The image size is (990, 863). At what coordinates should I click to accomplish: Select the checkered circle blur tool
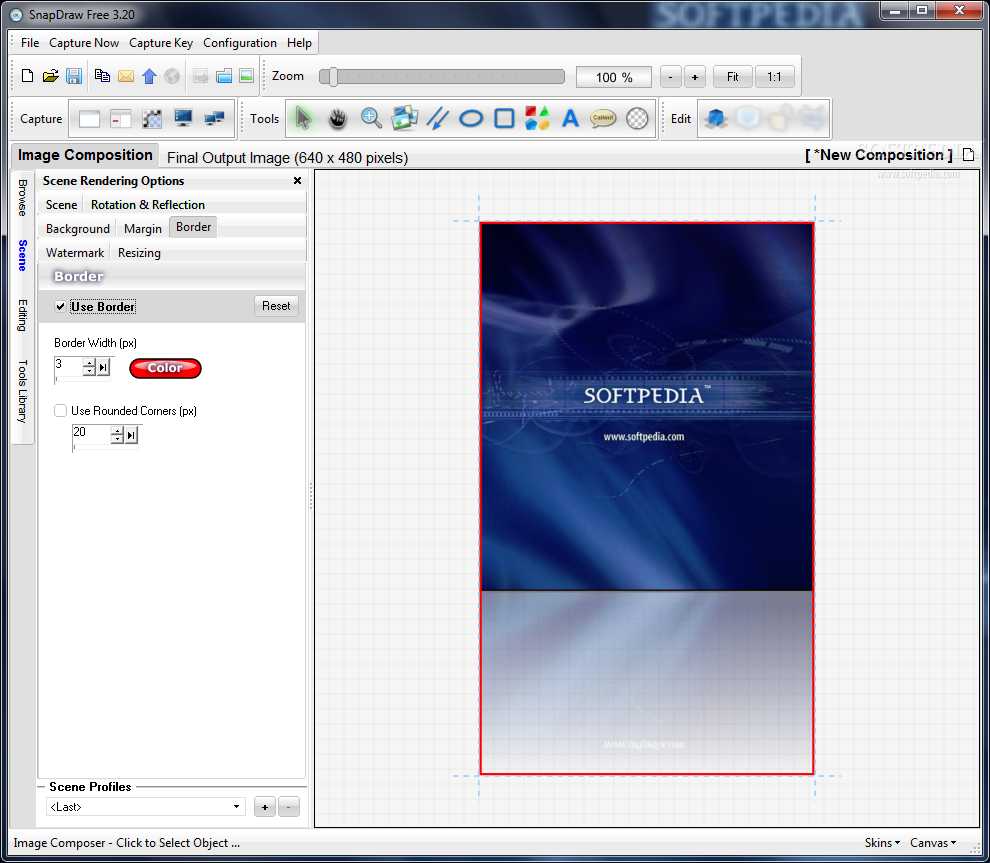pos(637,118)
